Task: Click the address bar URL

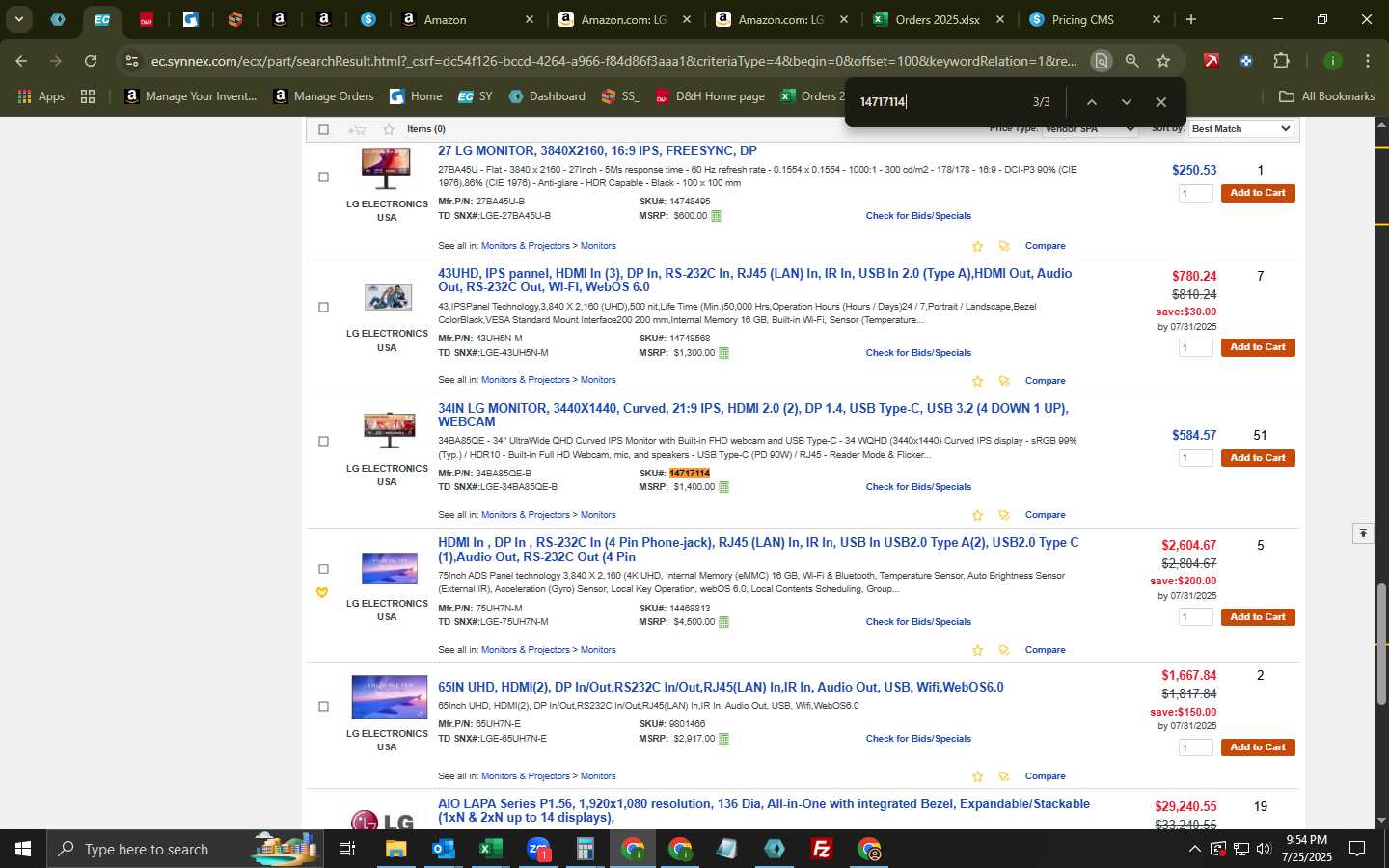Action: tap(613, 61)
